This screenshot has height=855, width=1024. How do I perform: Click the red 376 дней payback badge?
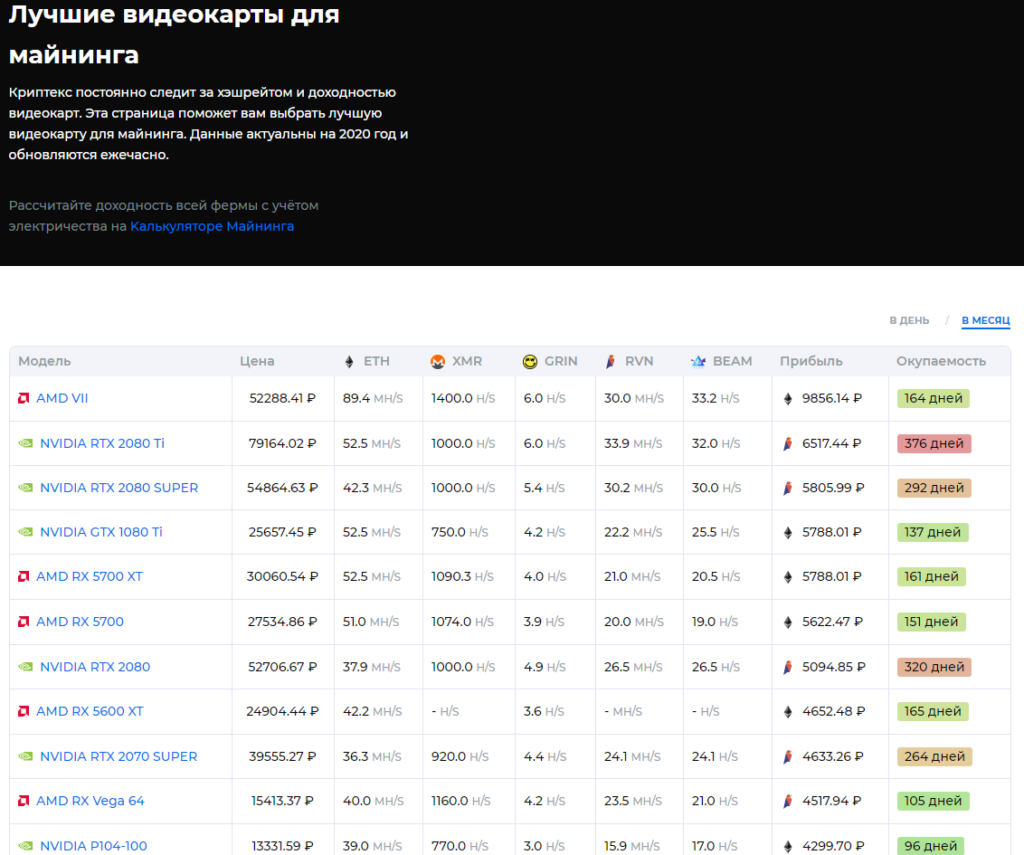click(x=933, y=443)
